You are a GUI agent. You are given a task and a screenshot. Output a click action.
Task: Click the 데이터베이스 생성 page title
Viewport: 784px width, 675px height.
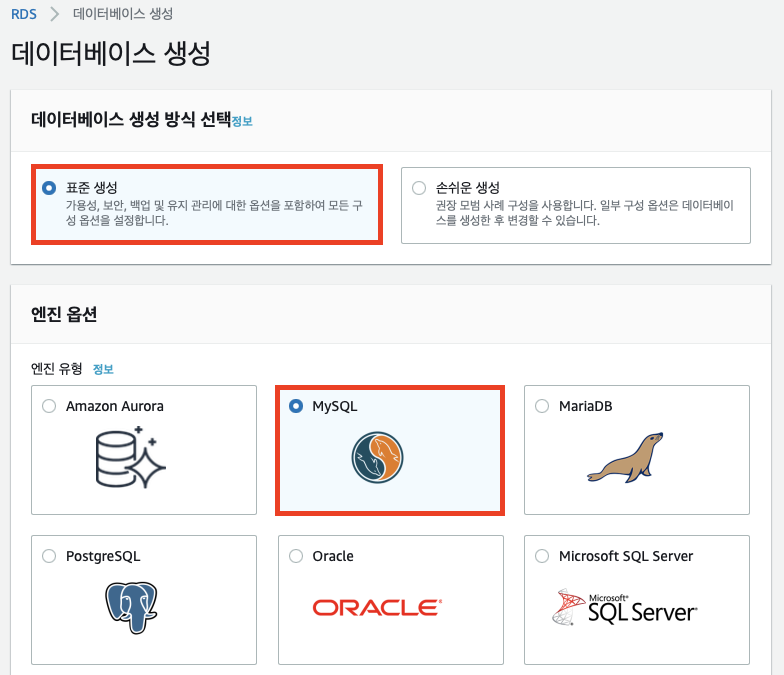tap(111, 54)
